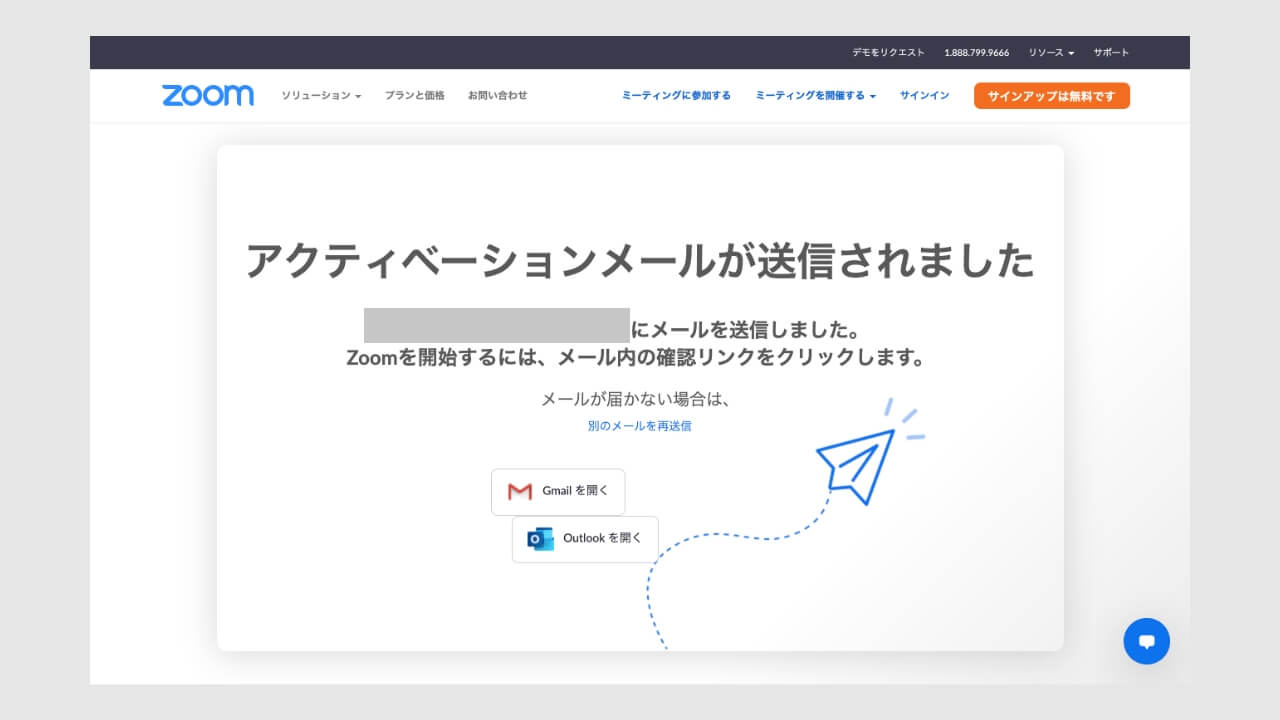The height and width of the screenshot is (720, 1280).
Task: Click ミーティングに参加する
Action: click(x=676, y=96)
